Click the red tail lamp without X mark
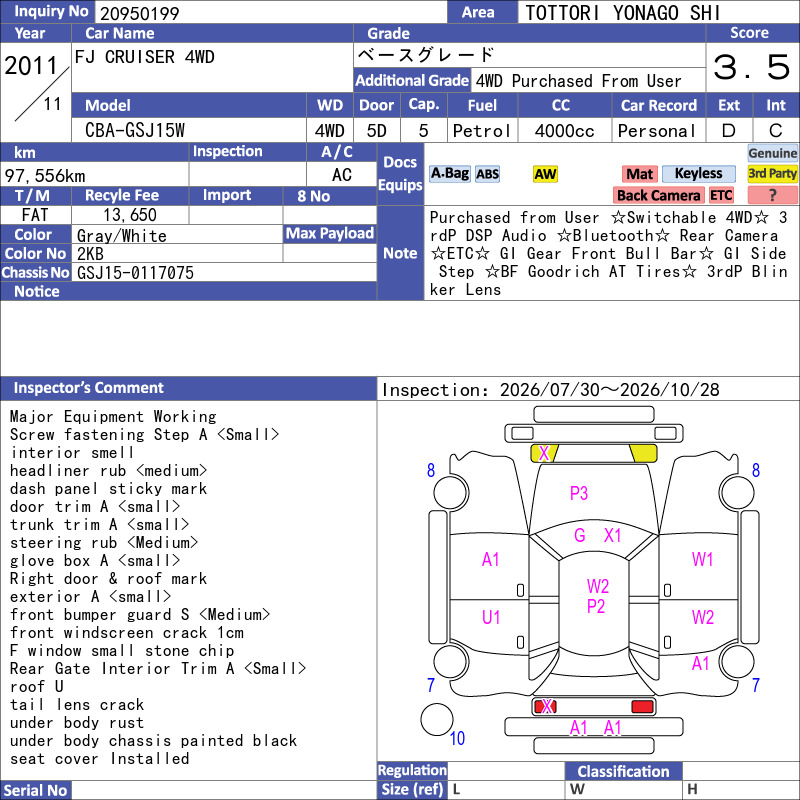This screenshot has width=800, height=800. [642, 707]
